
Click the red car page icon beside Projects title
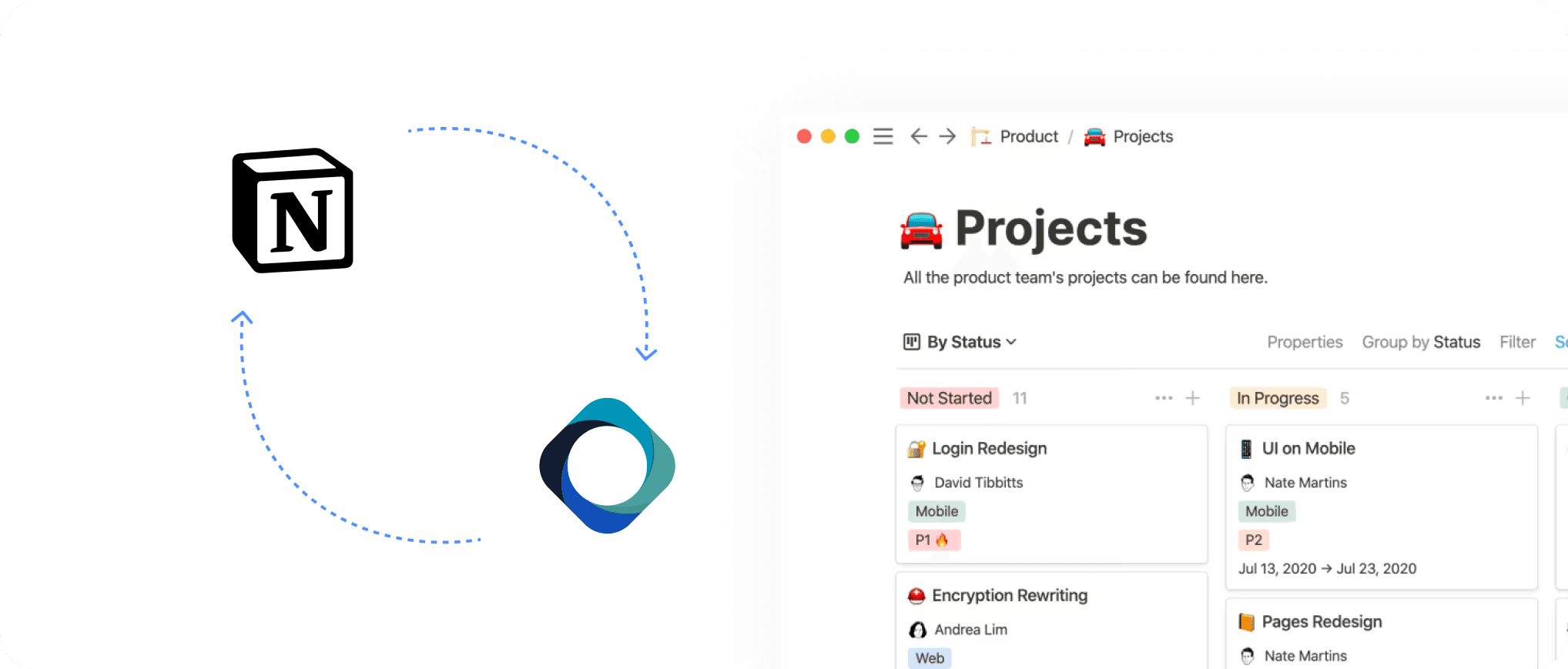(x=921, y=230)
